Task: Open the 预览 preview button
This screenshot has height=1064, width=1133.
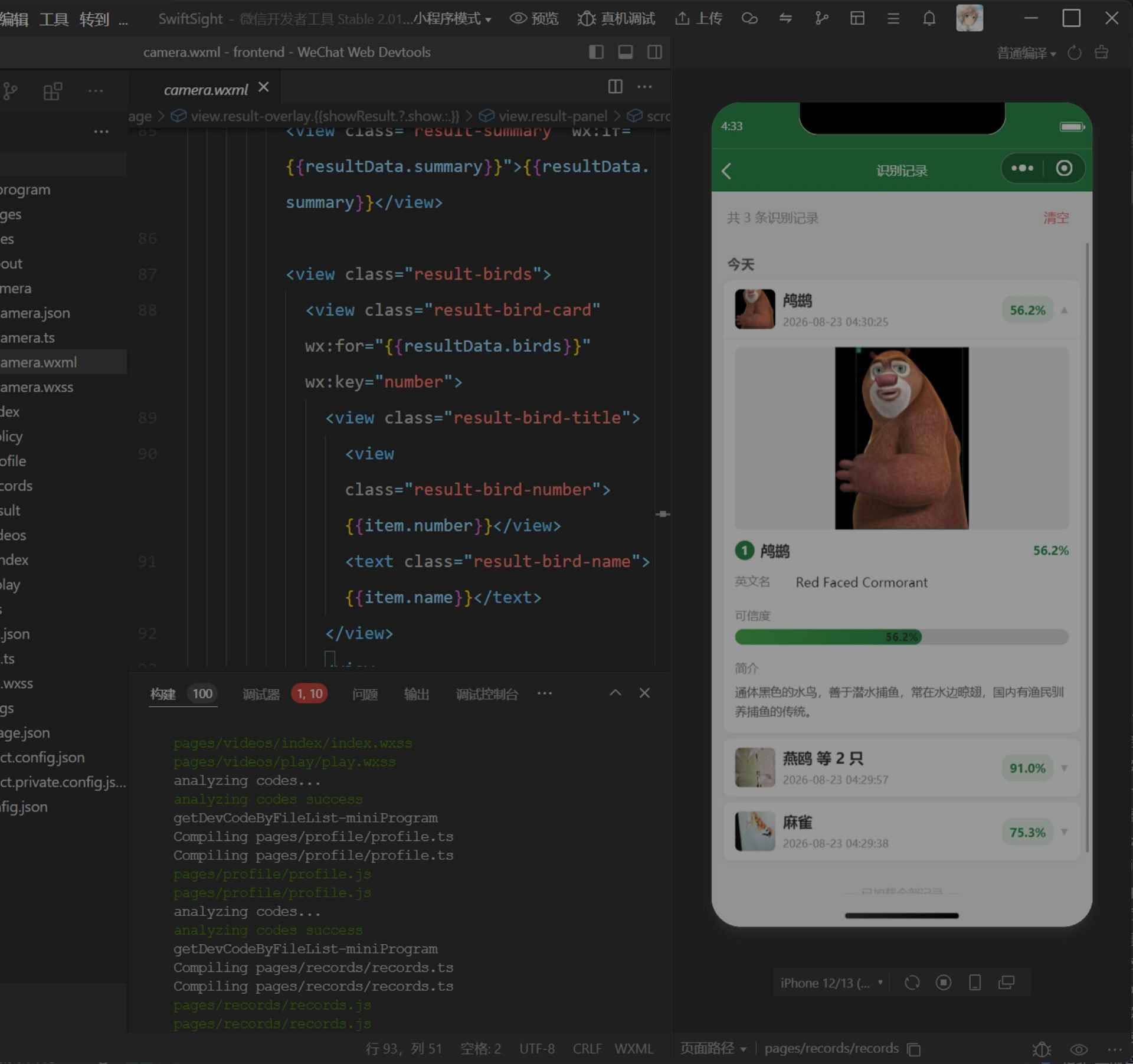Action: click(x=534, y=19)
